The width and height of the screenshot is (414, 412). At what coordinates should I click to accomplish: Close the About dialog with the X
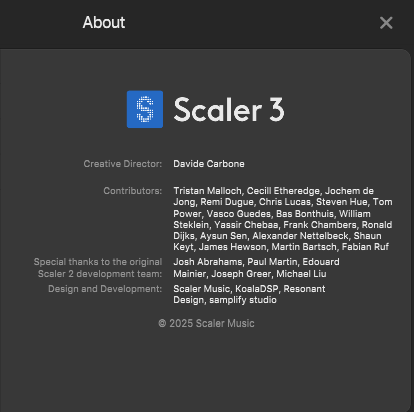pyautogui.click(x=386, y=23)
